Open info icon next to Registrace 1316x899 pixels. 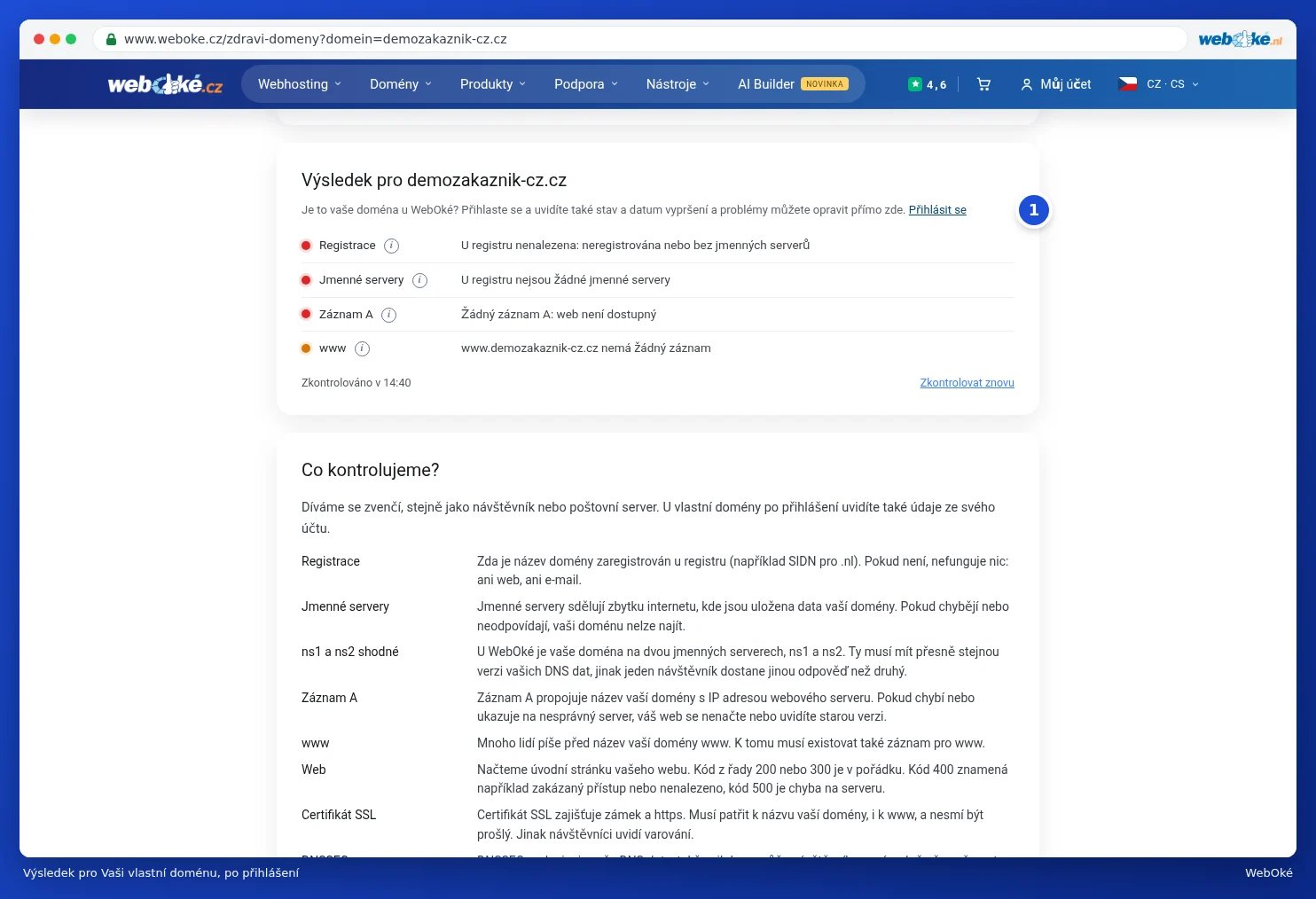pyautogui.click(x=391, y=246)
